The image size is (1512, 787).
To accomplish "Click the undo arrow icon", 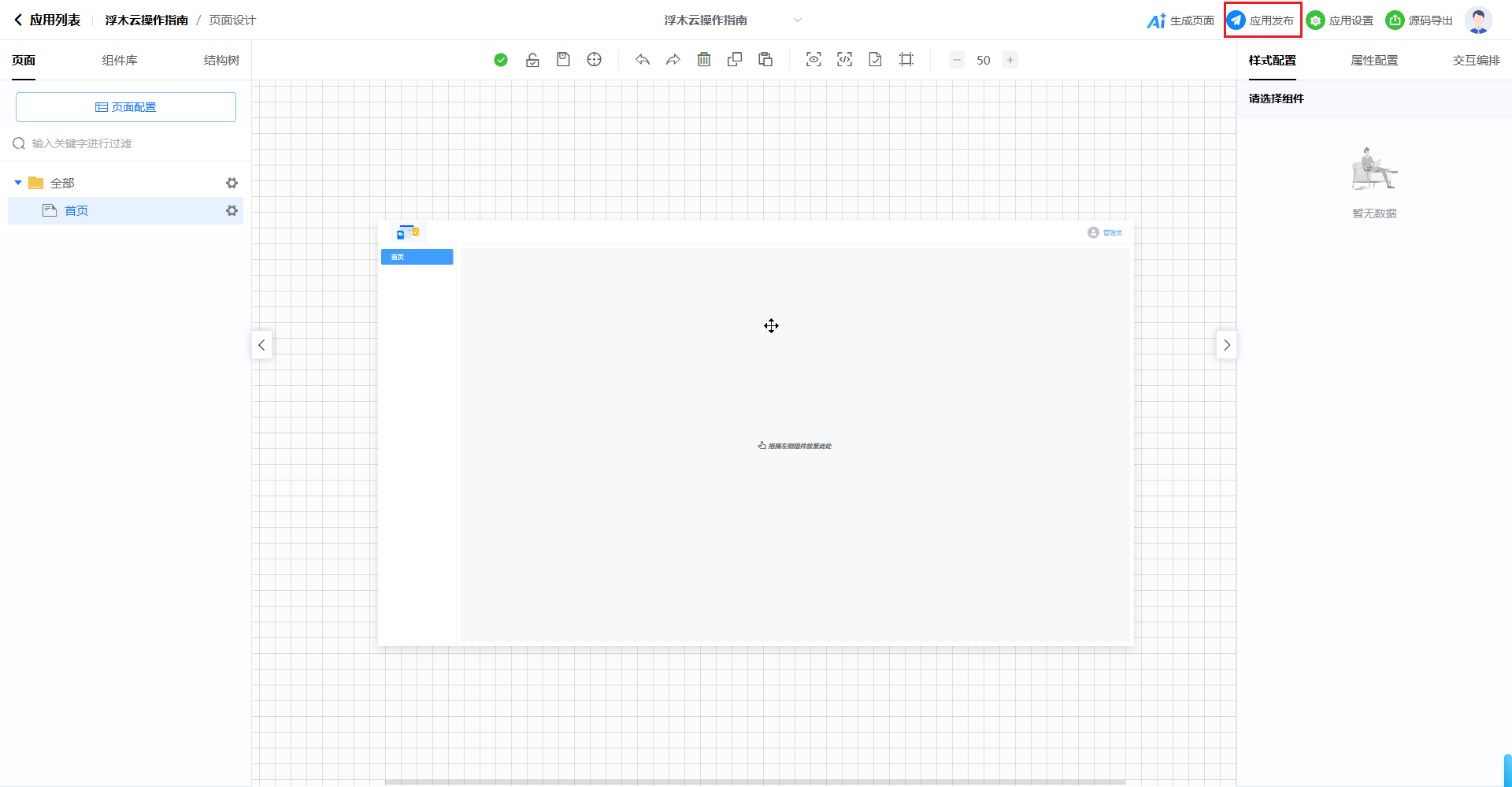I will pos(643,60).
